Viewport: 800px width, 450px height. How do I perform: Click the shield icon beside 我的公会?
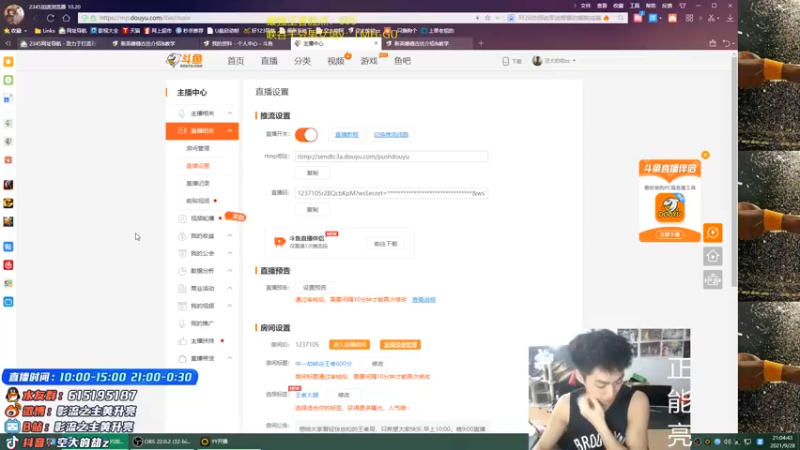click(x=182, y=253)
